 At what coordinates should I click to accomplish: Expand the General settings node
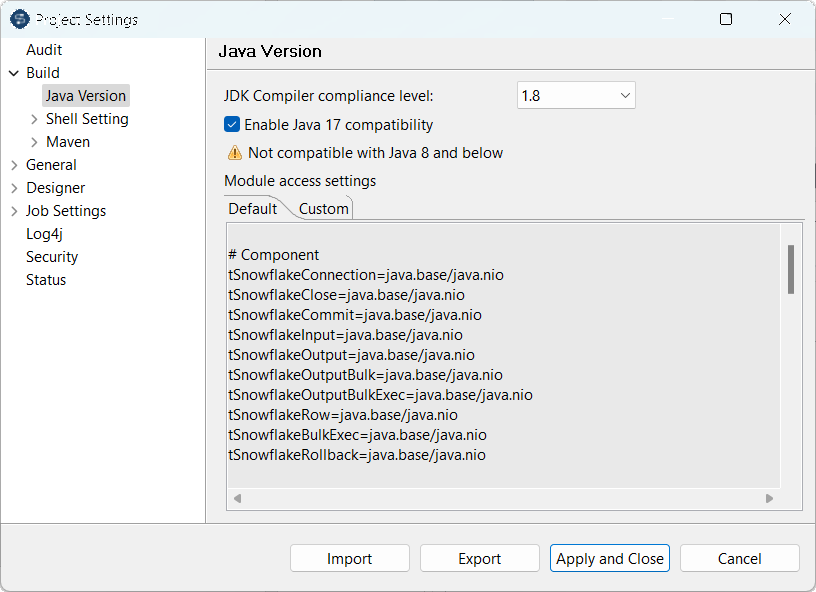click(14, 165)
